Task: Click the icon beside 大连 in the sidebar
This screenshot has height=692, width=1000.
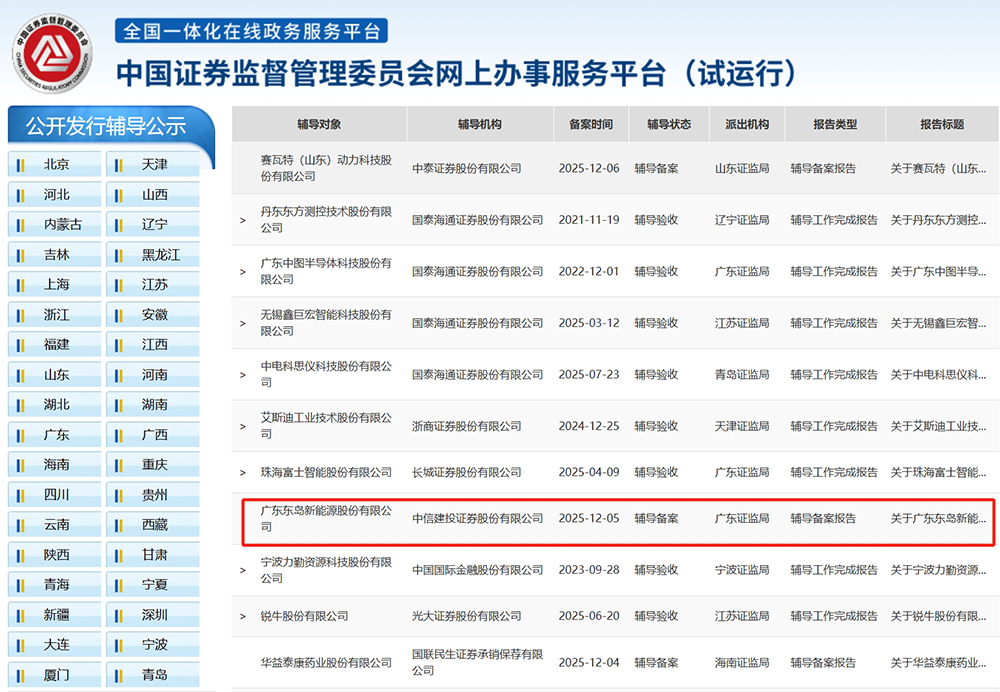Action: tap(18, 644)
